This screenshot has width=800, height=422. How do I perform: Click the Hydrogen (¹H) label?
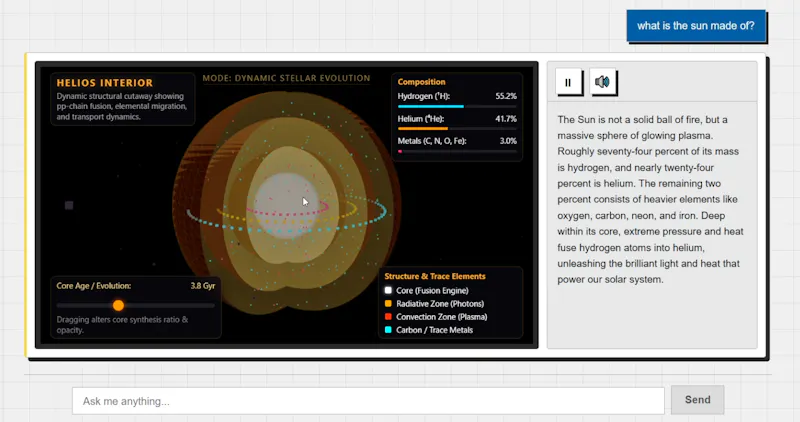(x=423, y=96)
